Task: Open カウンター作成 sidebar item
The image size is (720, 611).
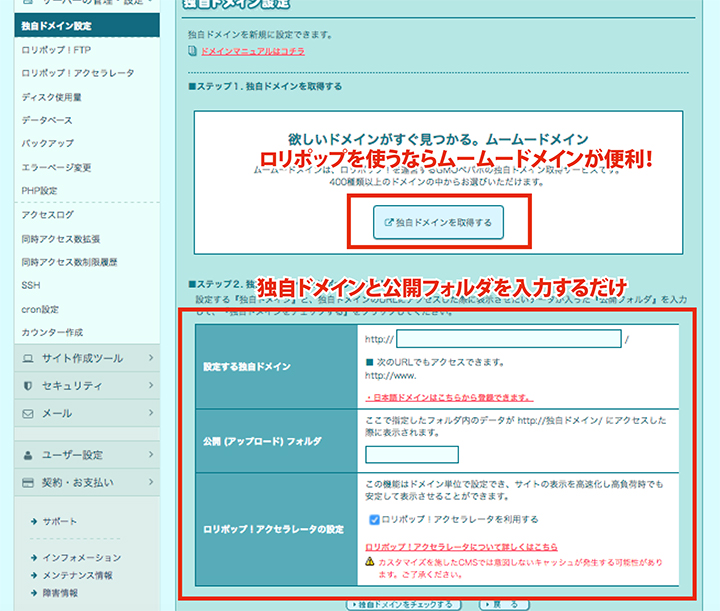Action: coord(52,332)
